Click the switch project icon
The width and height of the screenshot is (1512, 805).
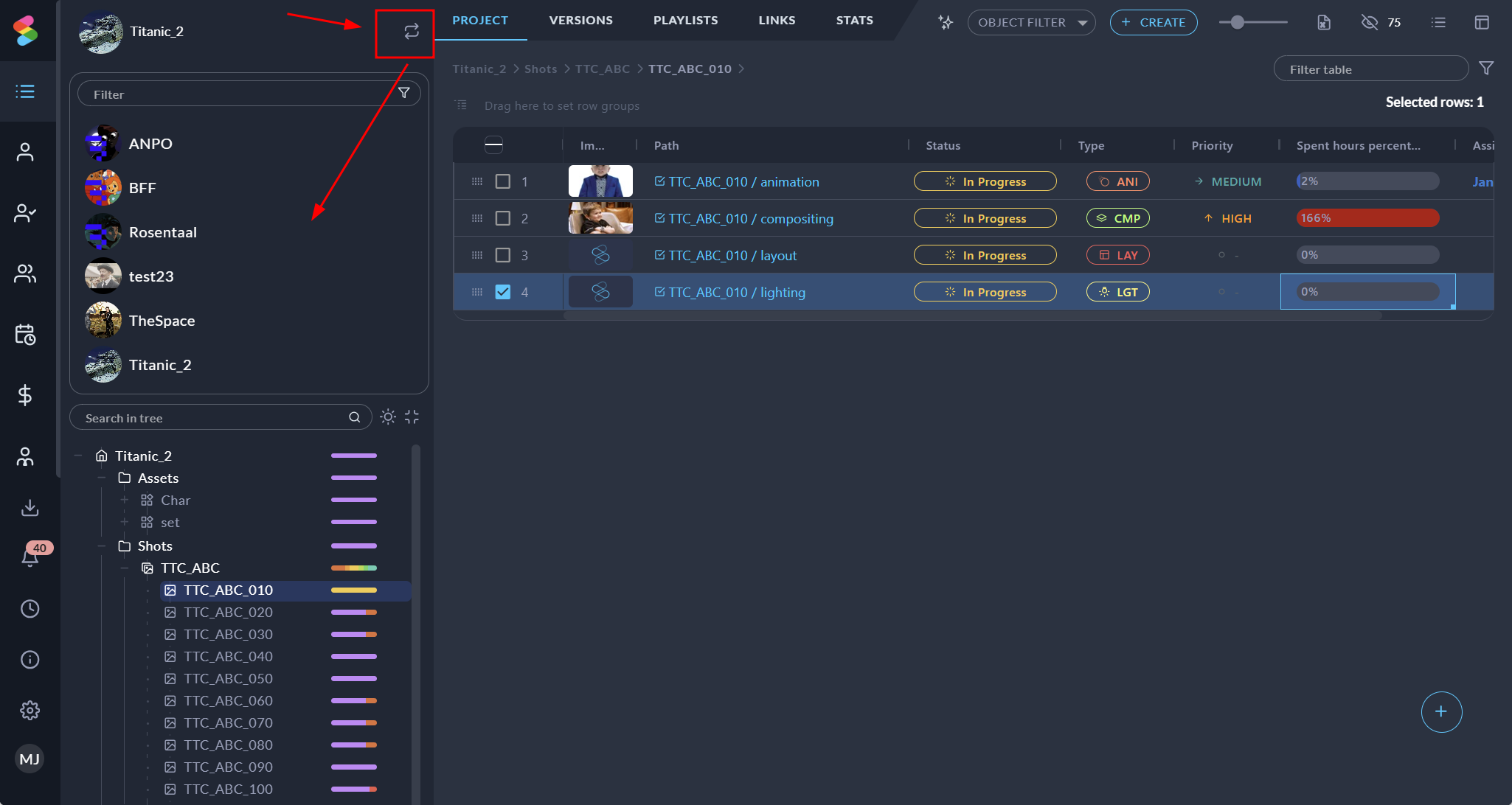coord(411,31)
